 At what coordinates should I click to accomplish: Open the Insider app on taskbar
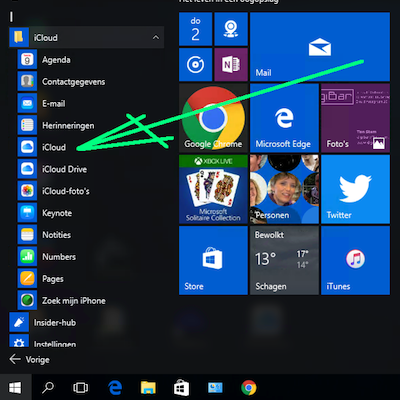215,388
